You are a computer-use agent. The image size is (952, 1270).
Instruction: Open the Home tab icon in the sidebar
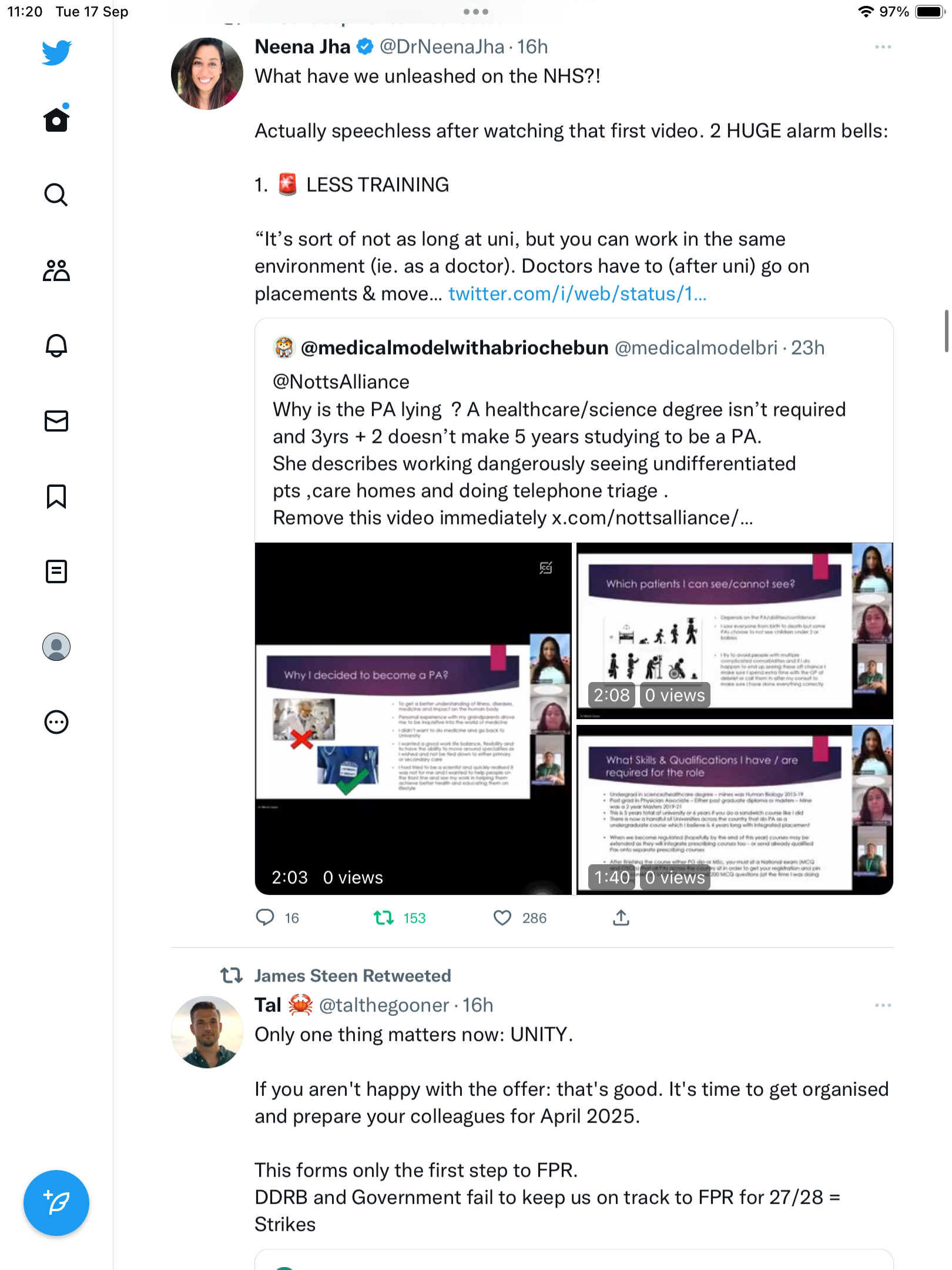click(56, 119)
